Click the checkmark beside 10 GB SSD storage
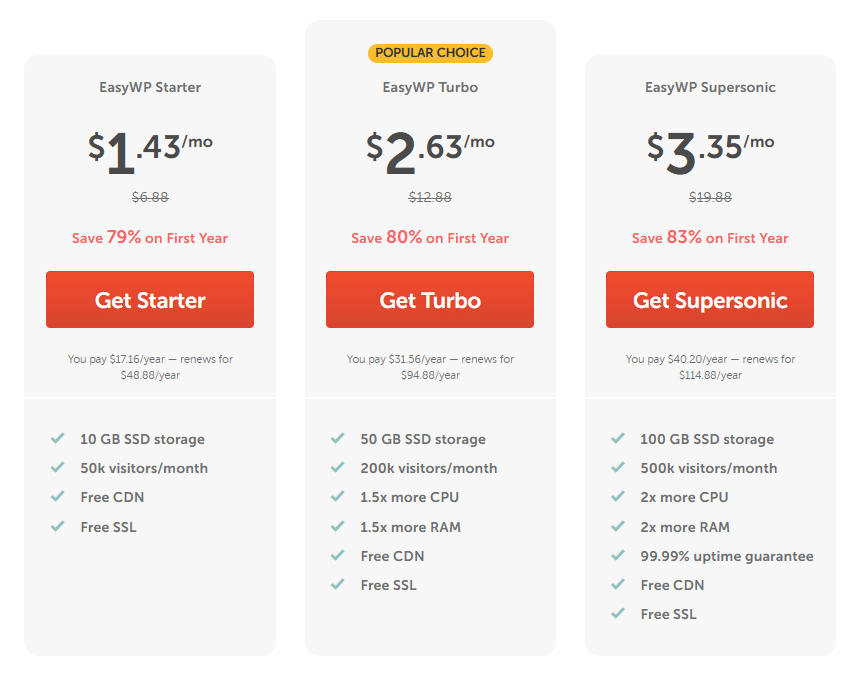861x679 pixels. click(58, 439)
